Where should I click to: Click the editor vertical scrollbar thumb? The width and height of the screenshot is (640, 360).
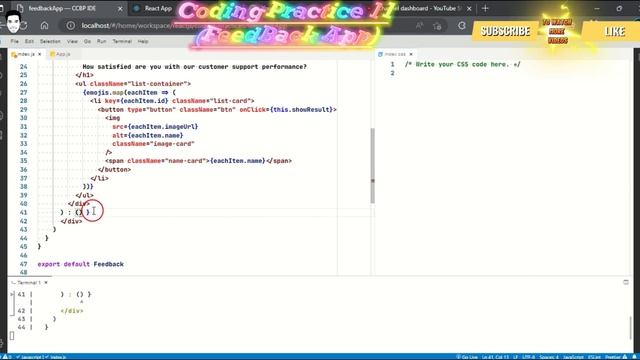click(373, 165)
